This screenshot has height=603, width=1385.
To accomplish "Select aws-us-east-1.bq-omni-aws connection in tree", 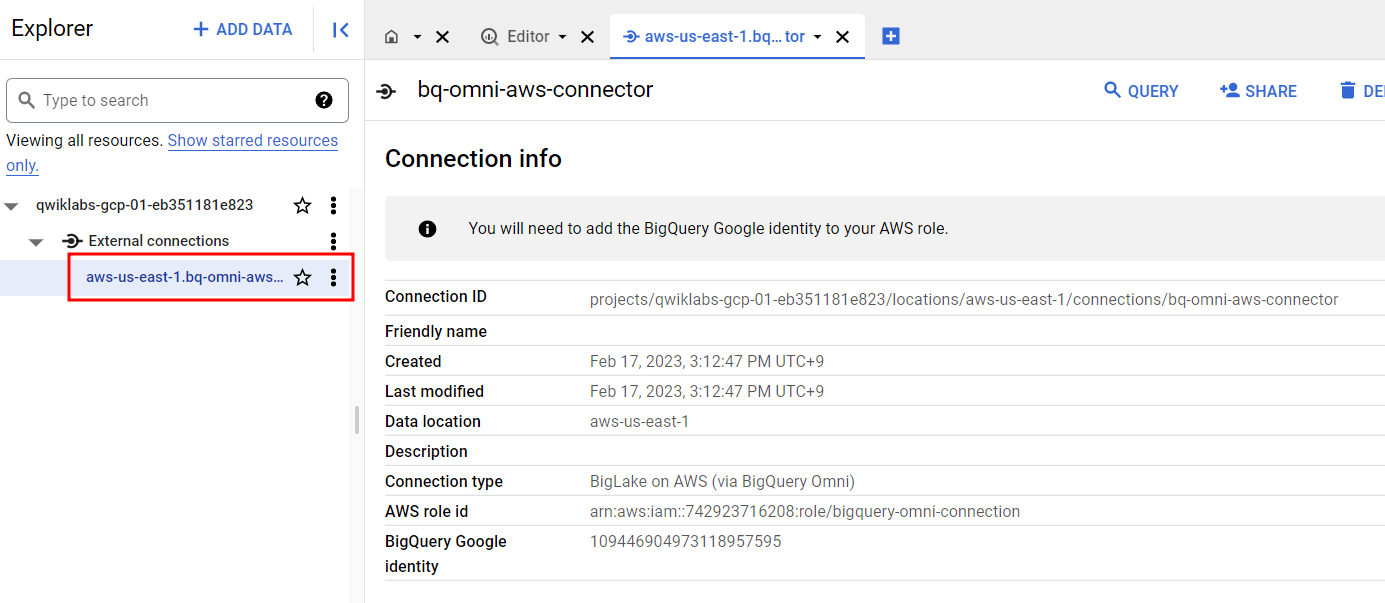I will tap(185, 277).
